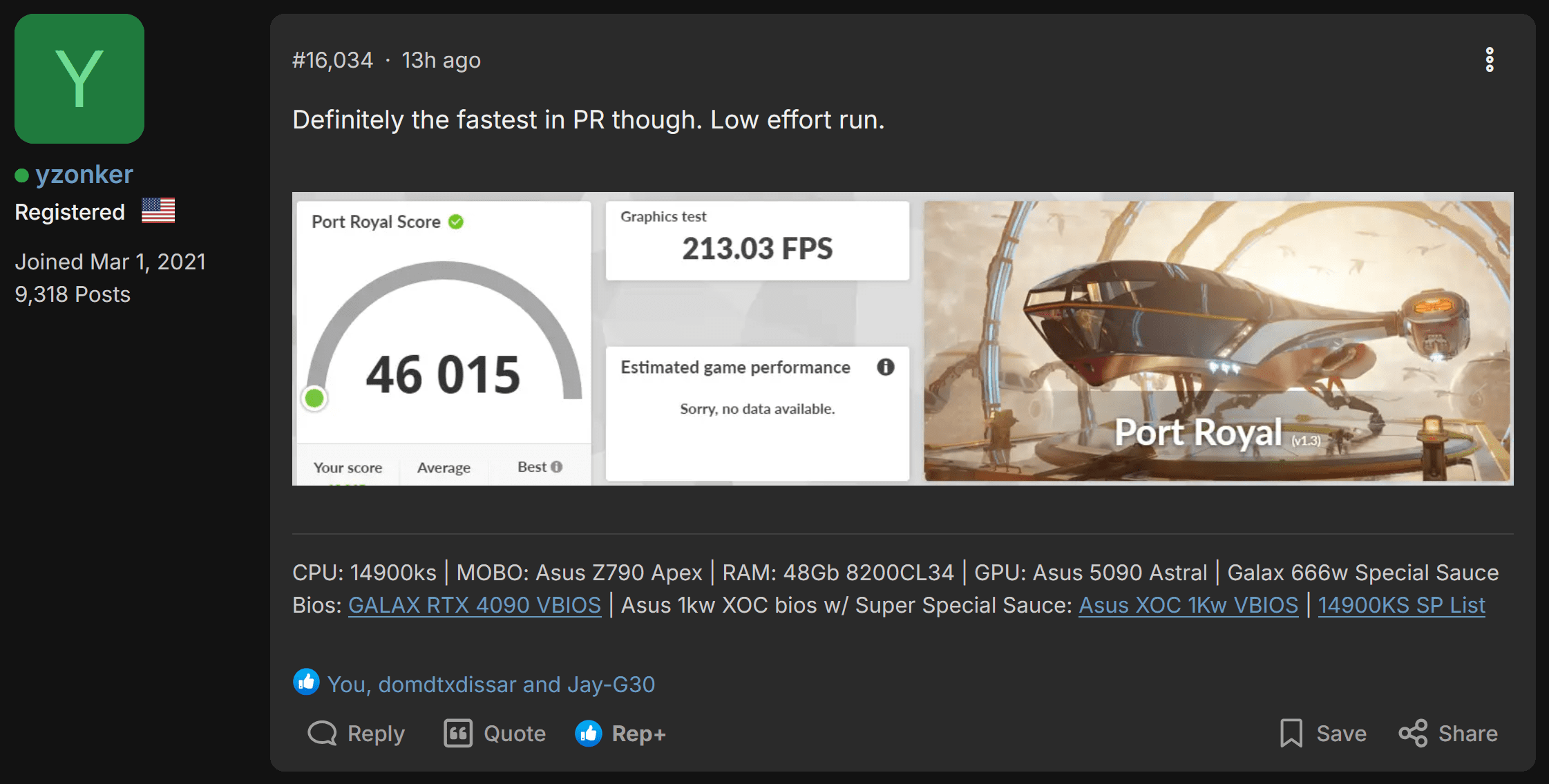Click the Reply button
The height and width of the screenshot is (784, 1549).
(x=357, y=733)
